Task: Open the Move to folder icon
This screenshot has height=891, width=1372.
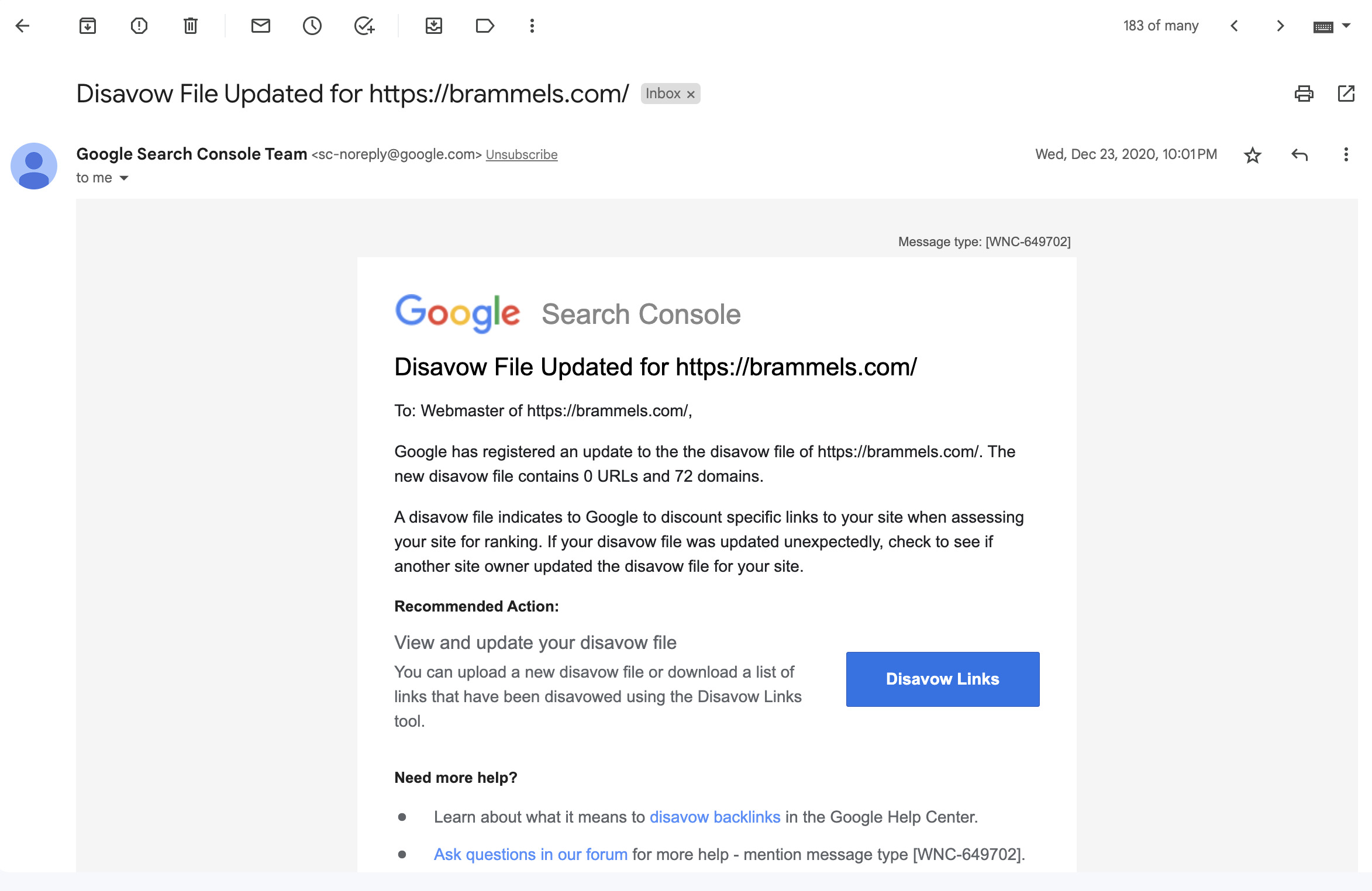Action: [x=434, y=26]
